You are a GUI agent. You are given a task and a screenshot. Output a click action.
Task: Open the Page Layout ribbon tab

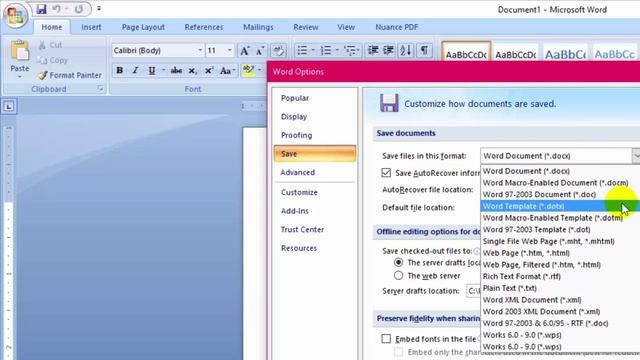pyautogui.click(x=143, y=27)
